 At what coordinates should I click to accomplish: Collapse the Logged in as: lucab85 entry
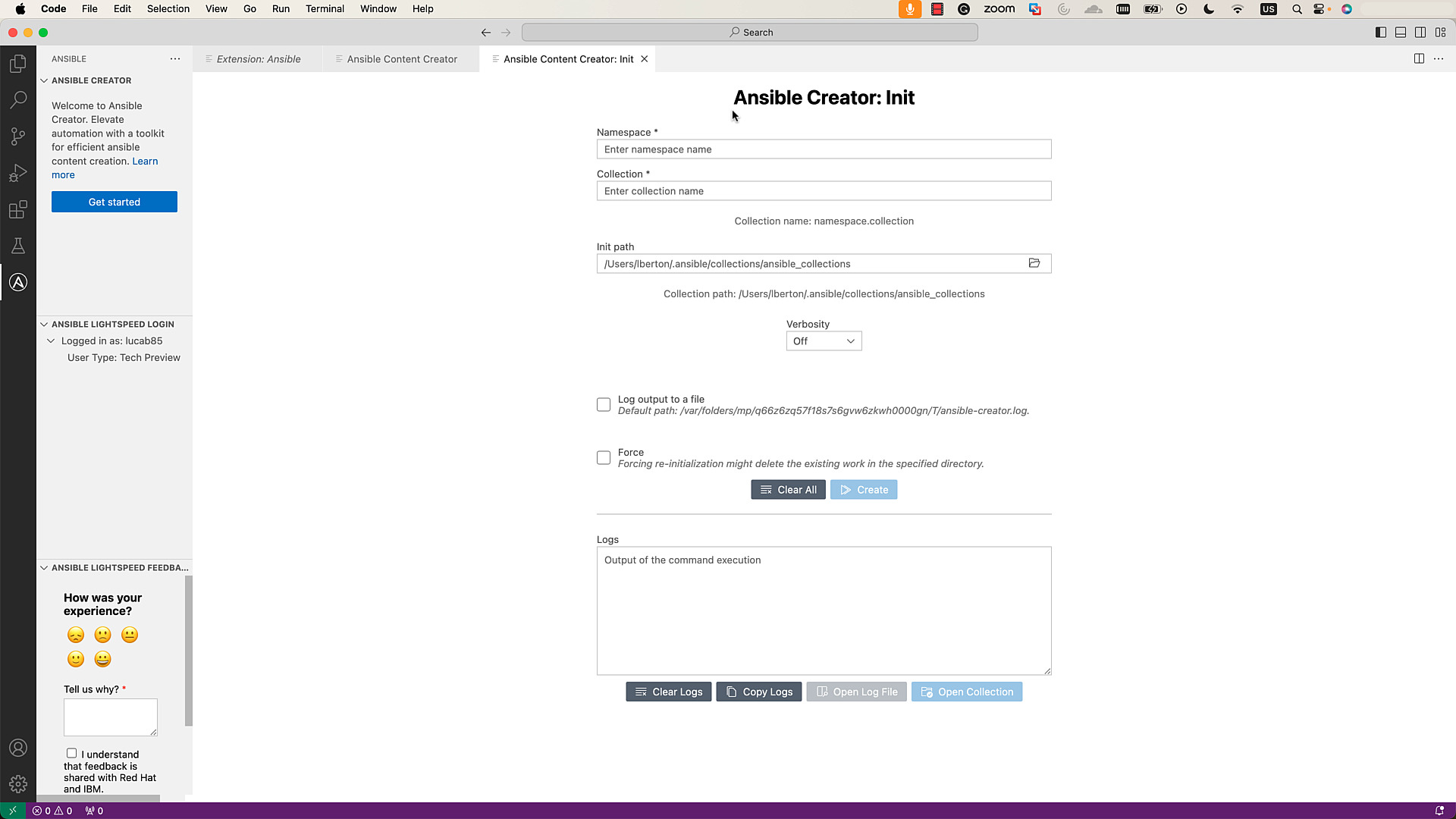[51, 340]
